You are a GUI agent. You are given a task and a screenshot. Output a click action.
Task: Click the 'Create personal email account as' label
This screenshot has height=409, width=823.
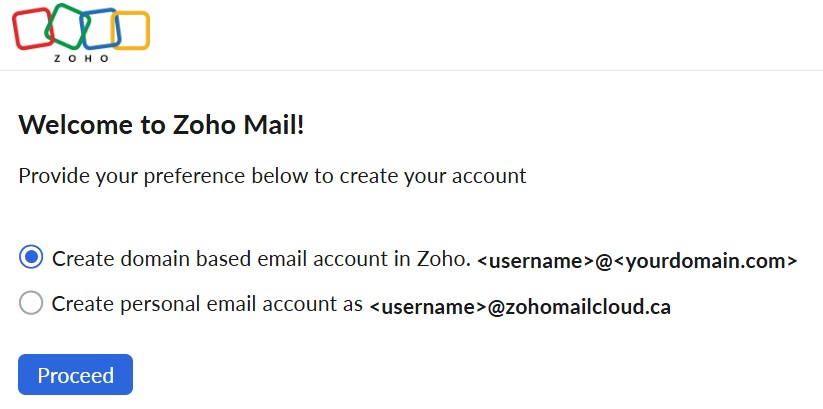(207, 304)
